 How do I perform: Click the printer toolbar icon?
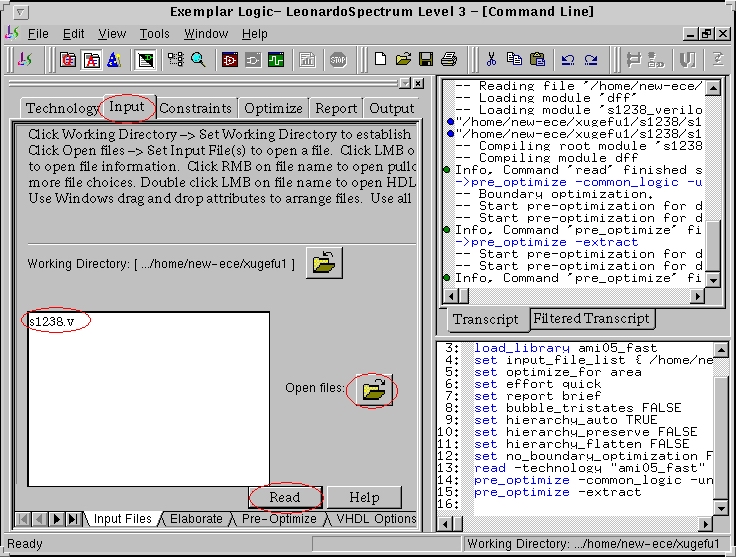(449, 59)
